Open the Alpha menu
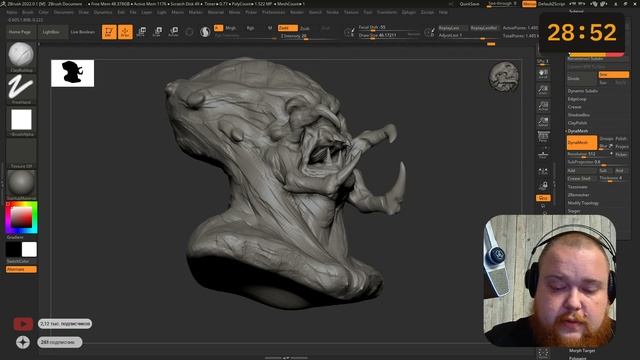Viewport: 640px width, 360px height. coord(12,12)
